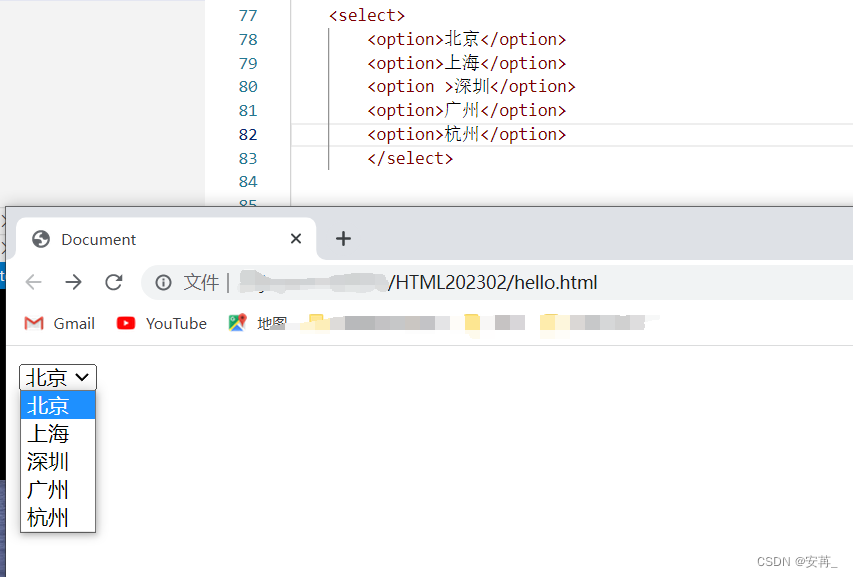Choose 上海 in the dropdown list

pyautogui.click(x=58, y=433)
